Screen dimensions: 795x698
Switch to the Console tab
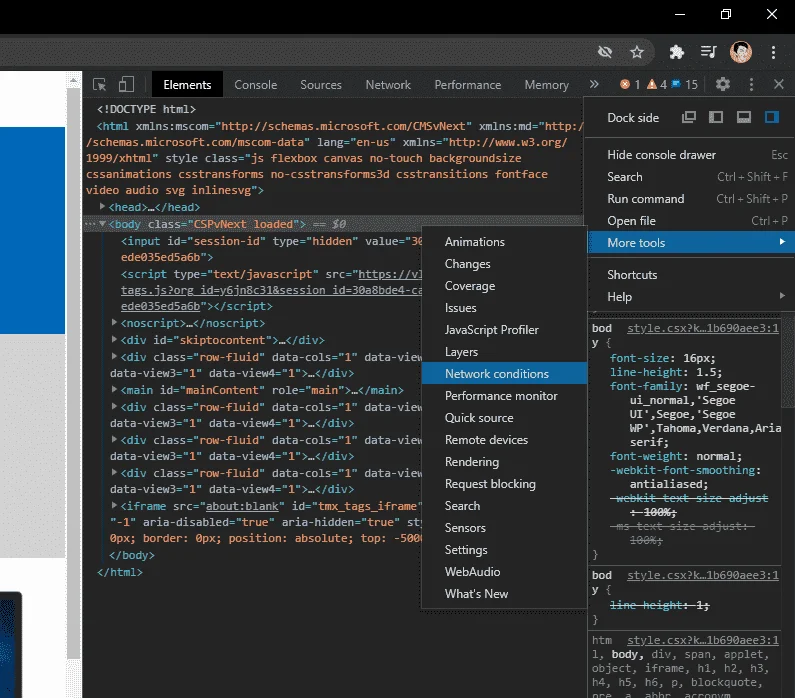[256, 85]
